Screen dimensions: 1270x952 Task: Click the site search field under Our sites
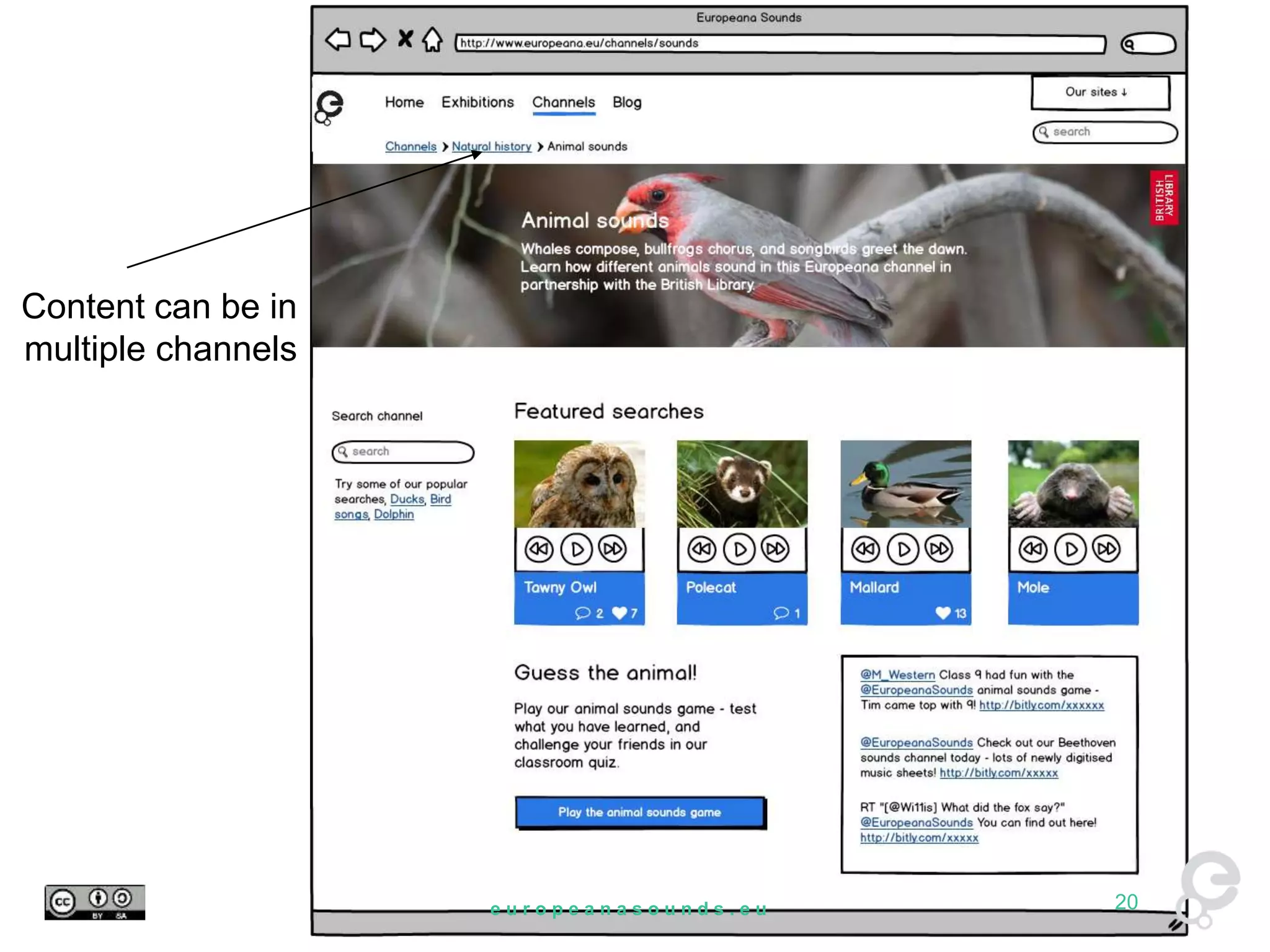(1105, 132)
